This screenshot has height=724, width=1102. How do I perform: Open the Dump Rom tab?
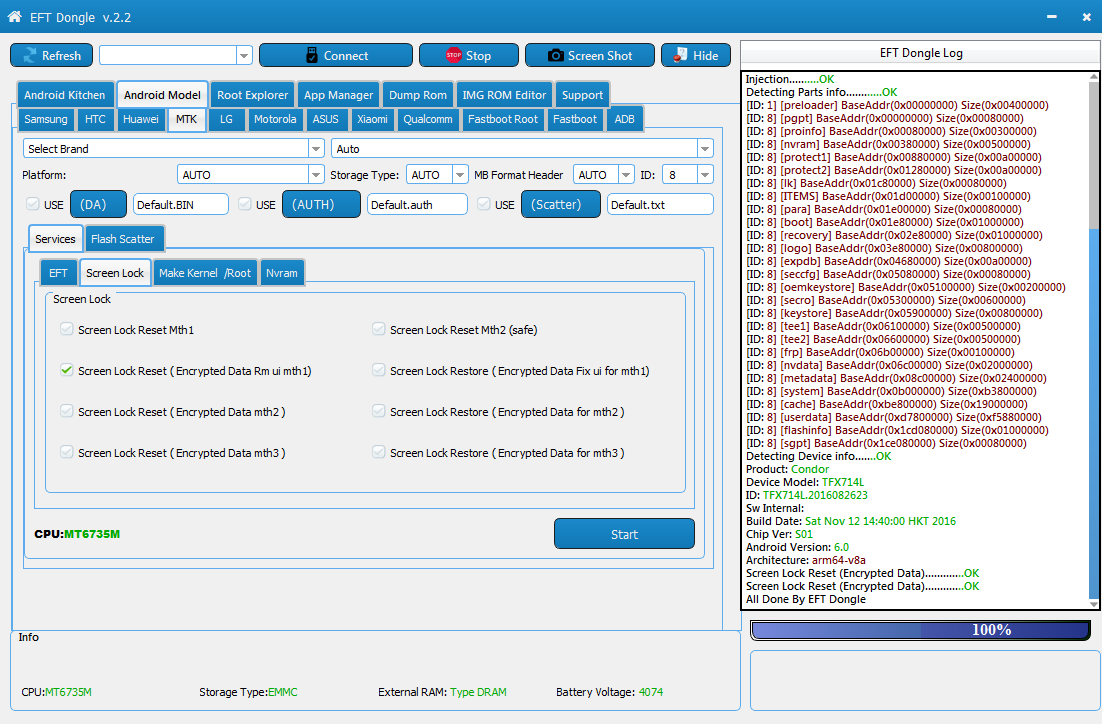(x=417, y=95)
